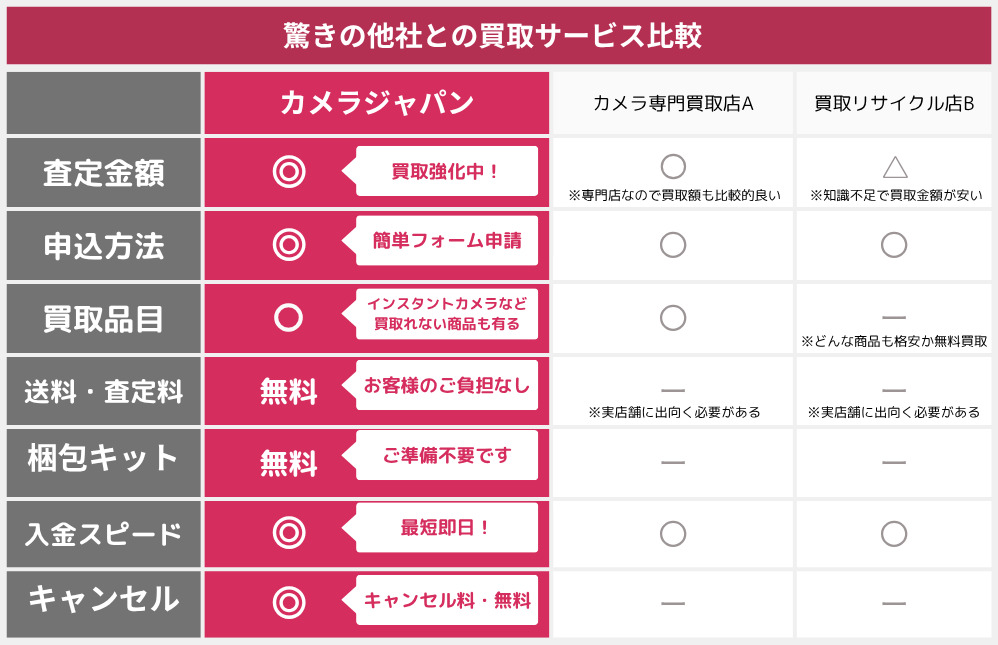Click the お客様のご負担なし speech bubble

coord(445,385)
